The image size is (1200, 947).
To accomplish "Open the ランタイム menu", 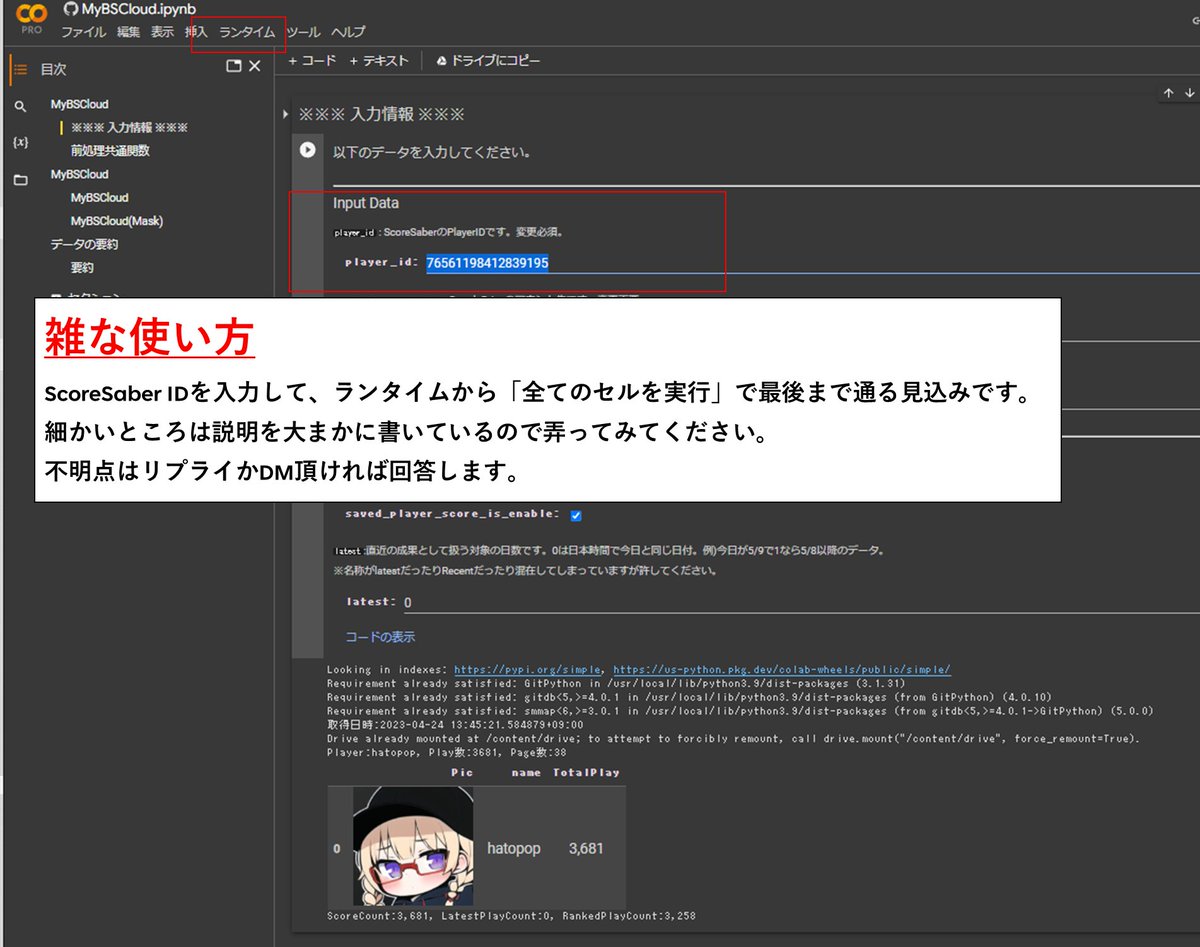I will coord(247,32).
